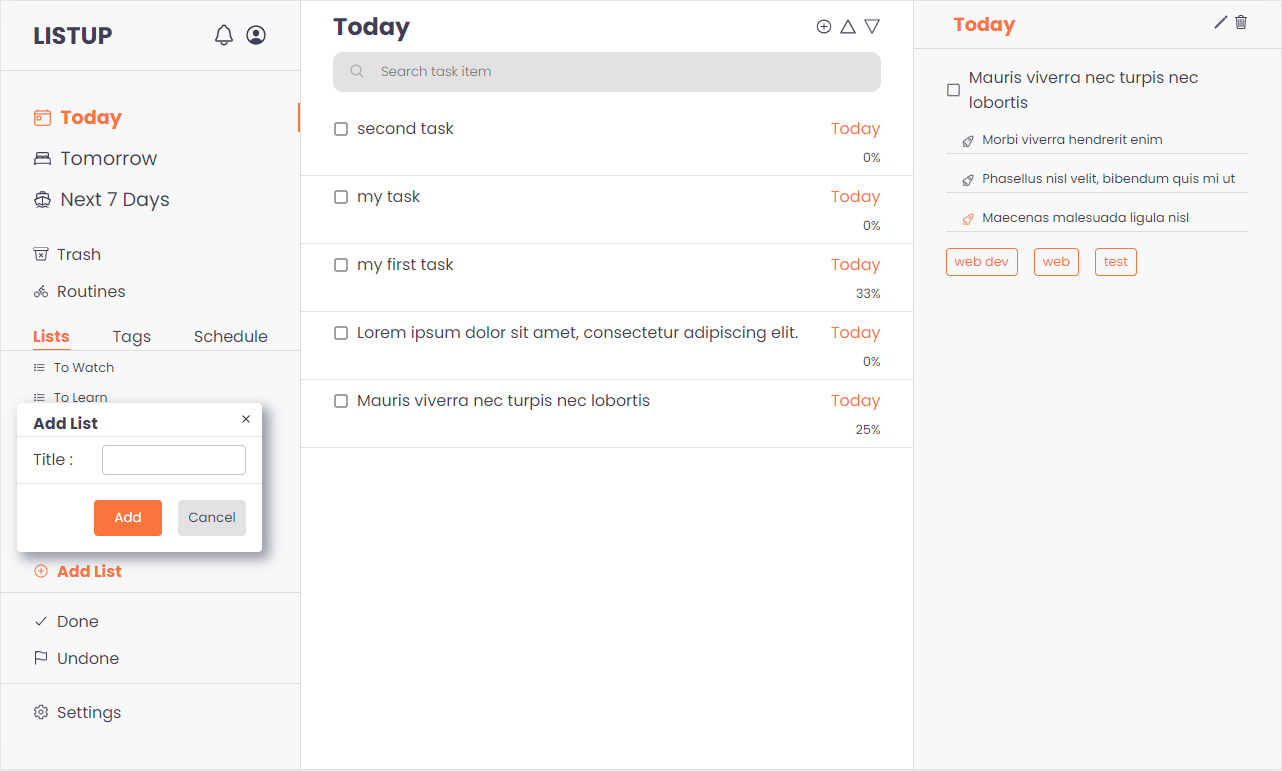This screenshot has width=1282, height=771.
Task: Click the rocket icon beside Morbi viverra subtask
Action: click(x=967, y=140)
